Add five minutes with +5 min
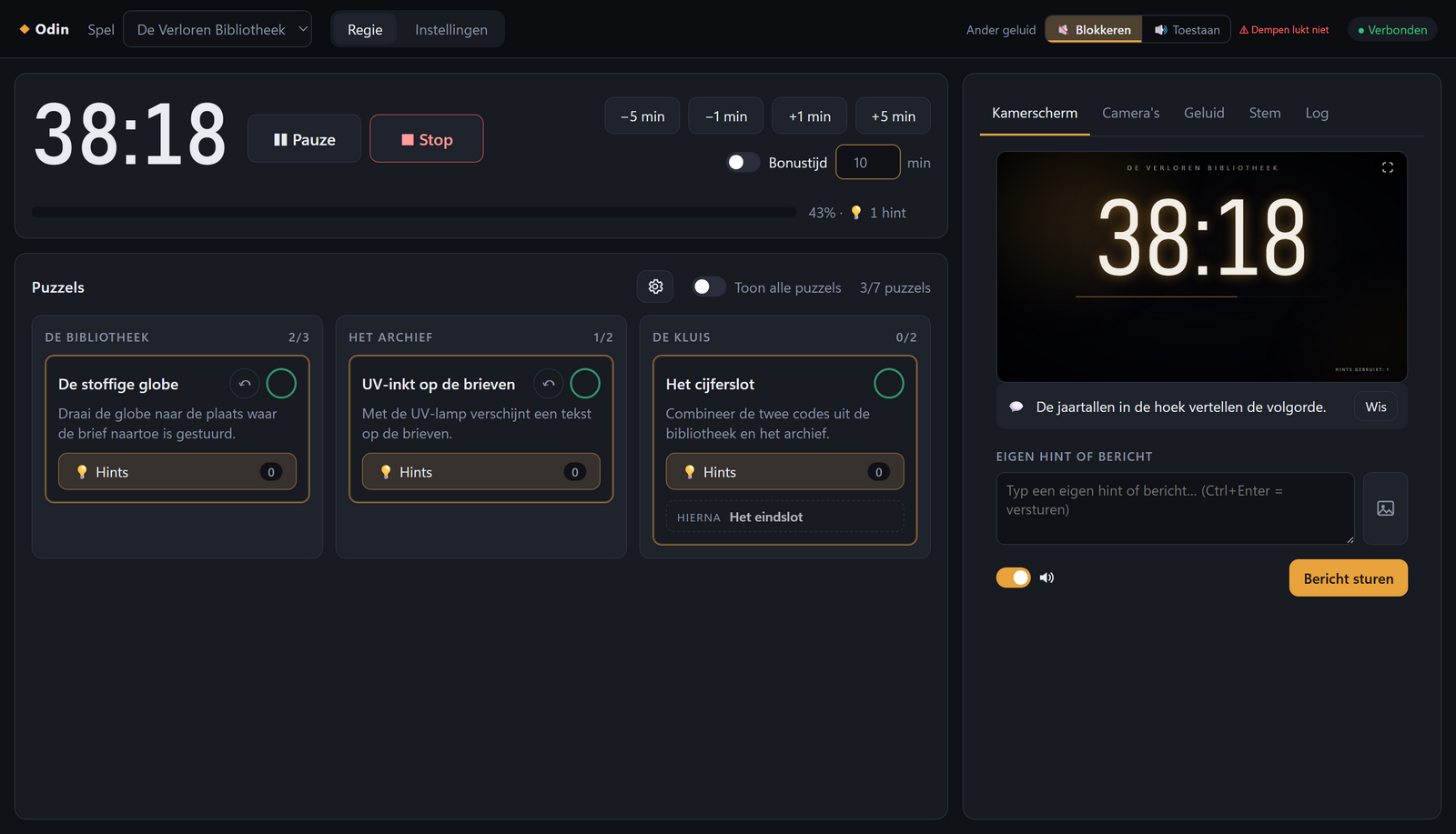This screenshot has width=1456, height=834. 894,116
